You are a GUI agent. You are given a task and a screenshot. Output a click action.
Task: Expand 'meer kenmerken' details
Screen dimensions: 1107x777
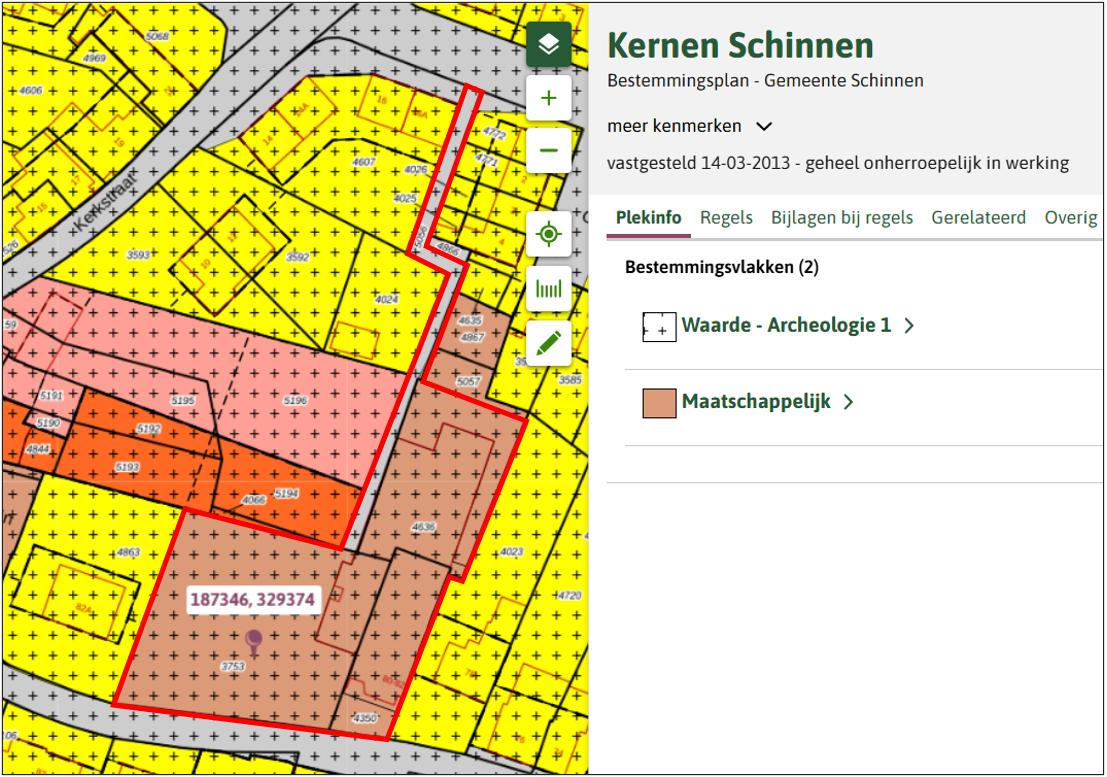[x=689, y=126]
